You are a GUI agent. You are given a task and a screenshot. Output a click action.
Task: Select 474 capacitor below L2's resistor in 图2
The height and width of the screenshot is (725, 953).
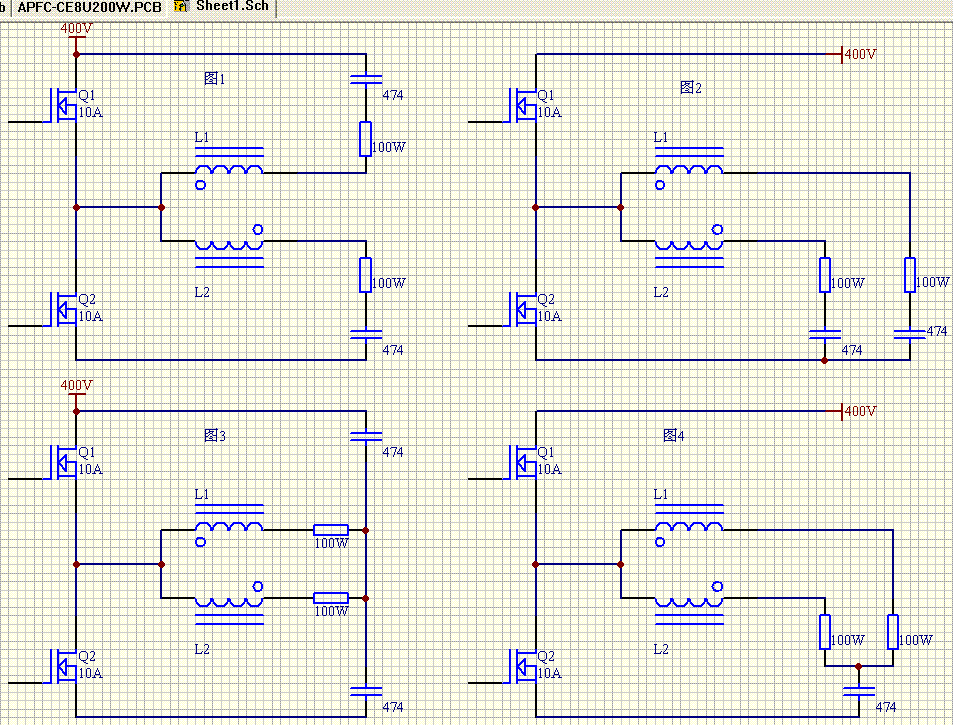point(825,334)
